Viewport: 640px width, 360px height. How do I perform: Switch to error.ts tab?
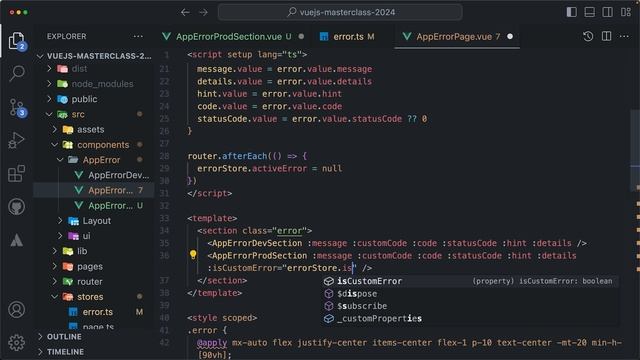[x=347, y=37]
